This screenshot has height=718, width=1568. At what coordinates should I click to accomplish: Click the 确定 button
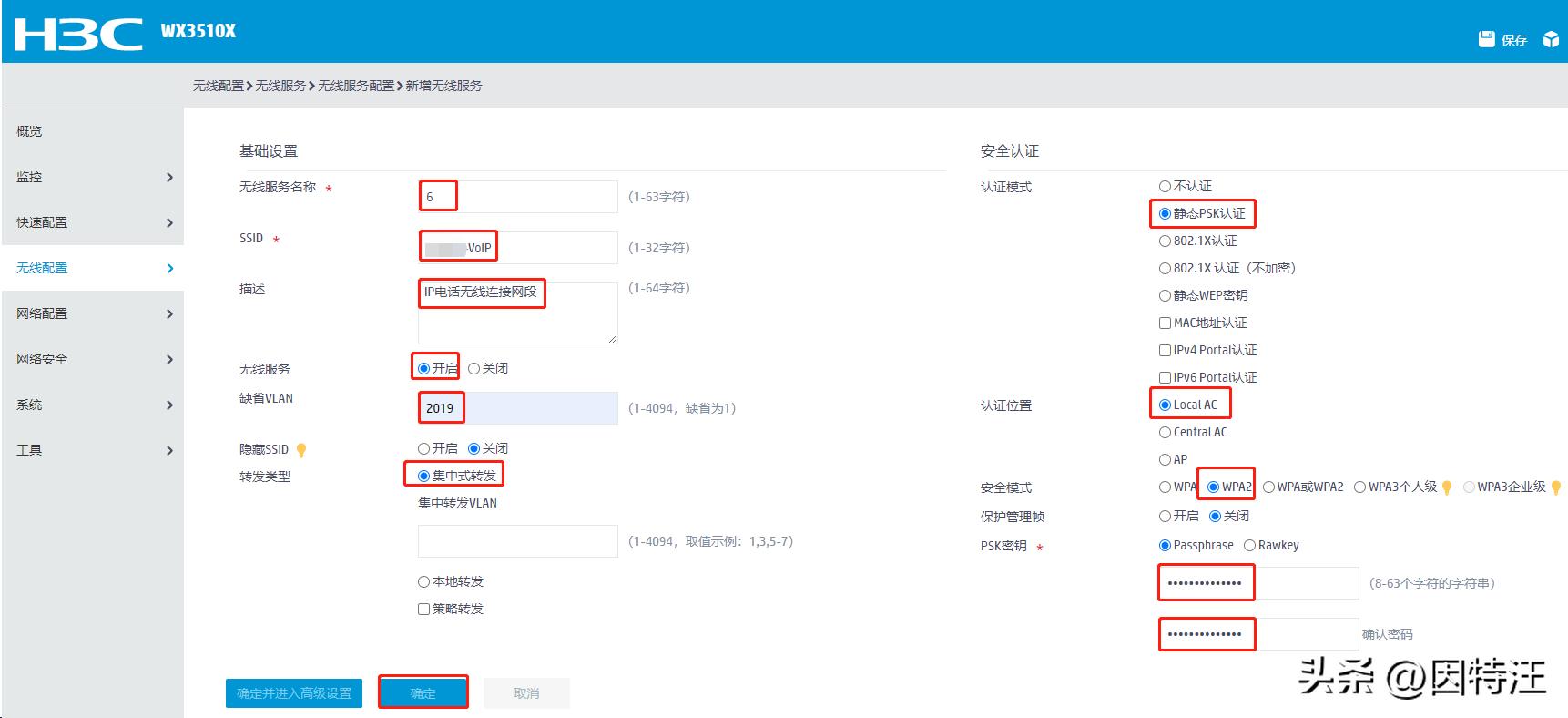[x=423, y=693]
